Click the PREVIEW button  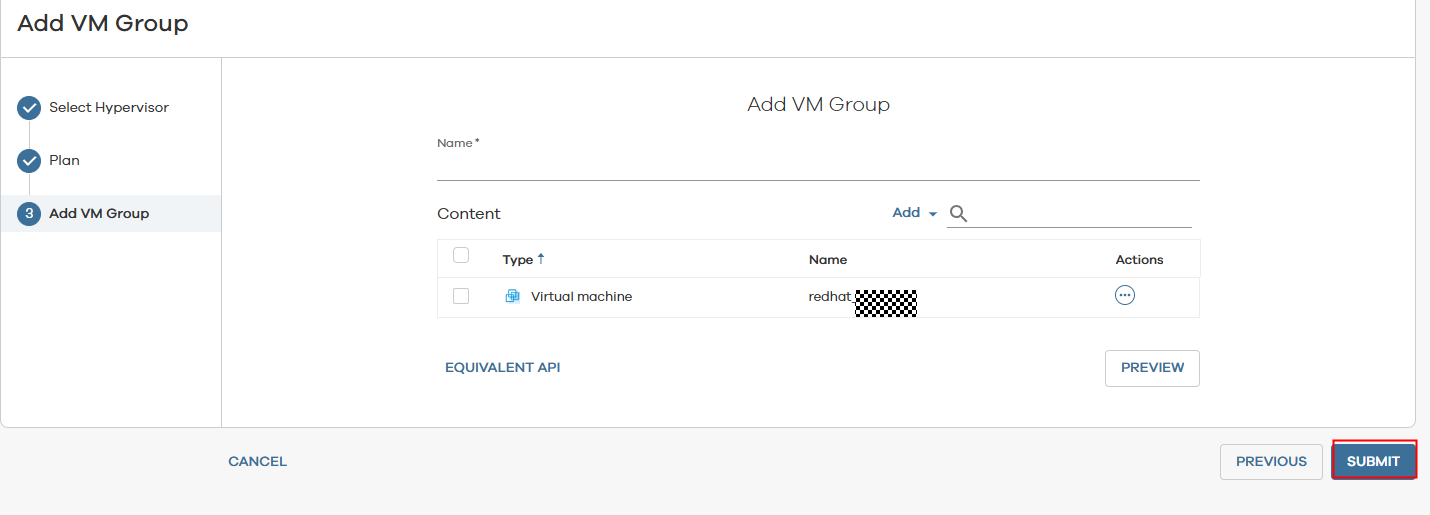(x=1152, y=368)
